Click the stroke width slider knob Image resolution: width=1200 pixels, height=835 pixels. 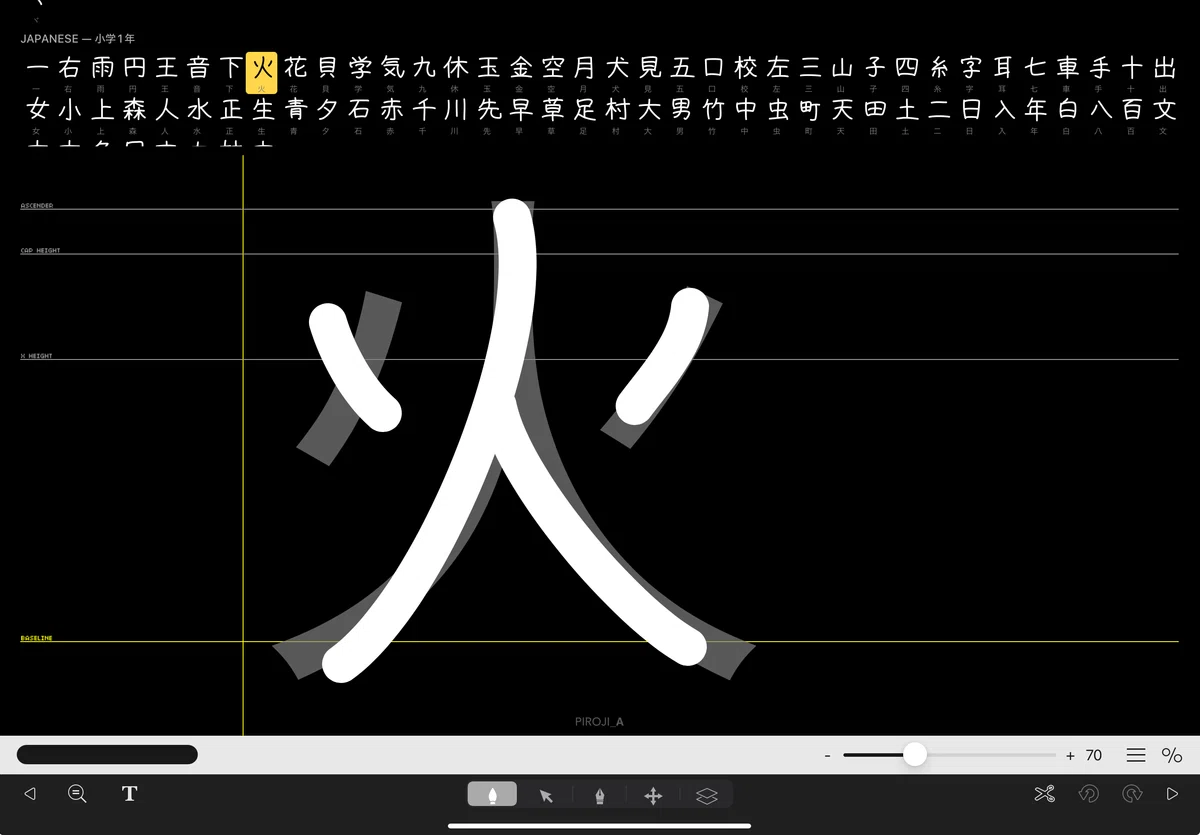[915, 755]
